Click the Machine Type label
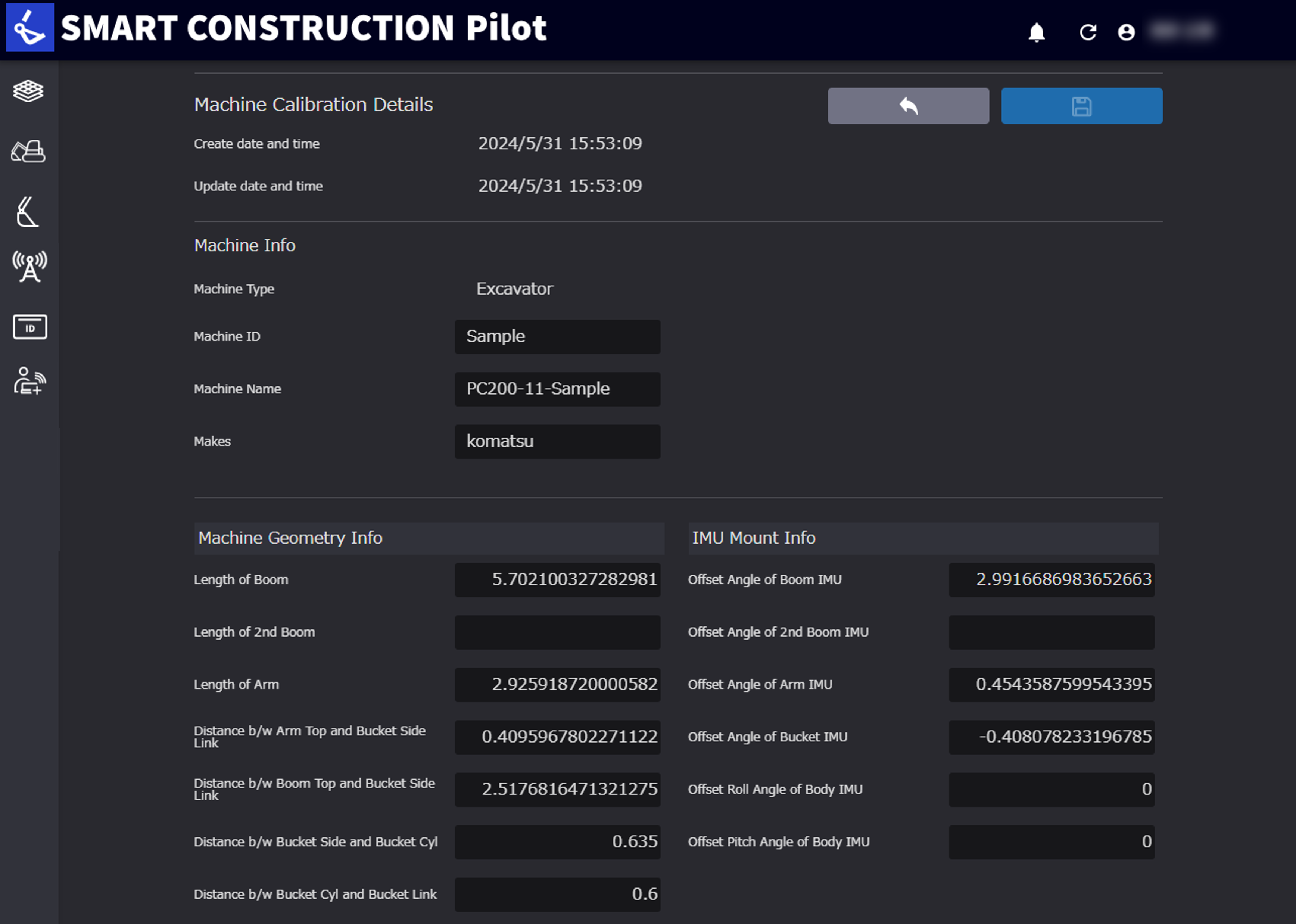Screen dimensions: 1296x924 [x=234, y=289]
